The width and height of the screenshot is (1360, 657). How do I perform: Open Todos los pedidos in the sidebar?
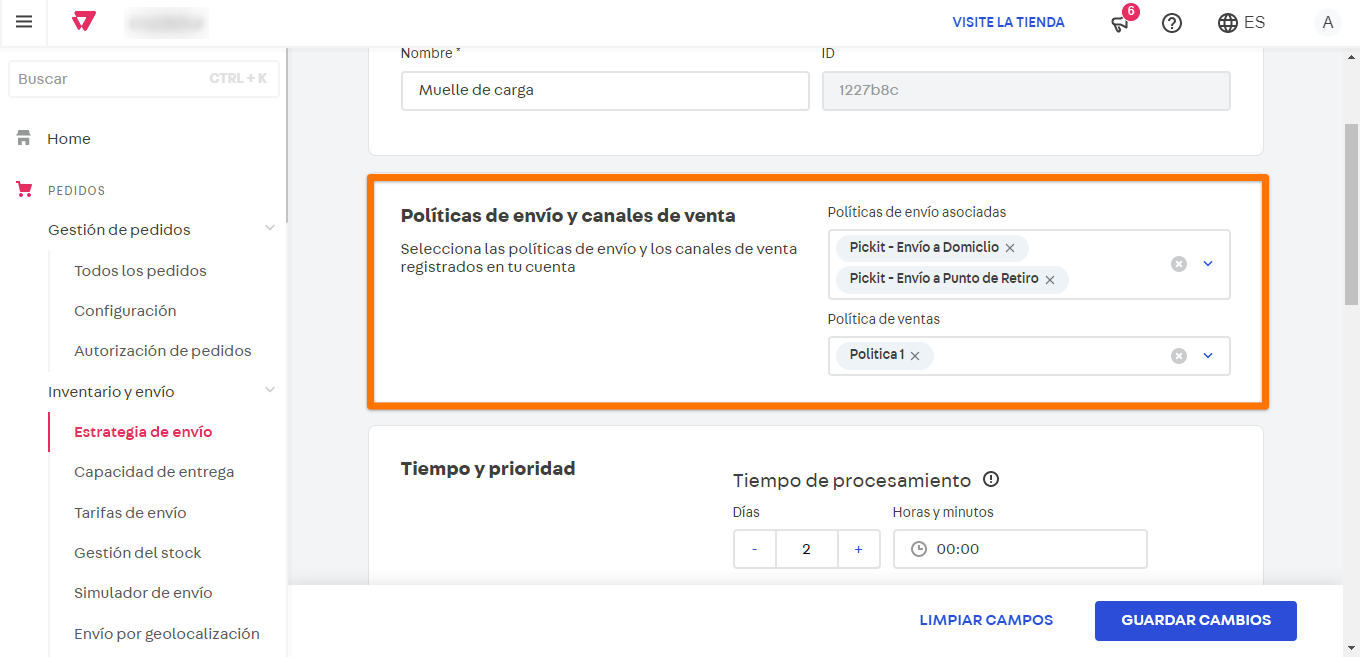[140, 270]
